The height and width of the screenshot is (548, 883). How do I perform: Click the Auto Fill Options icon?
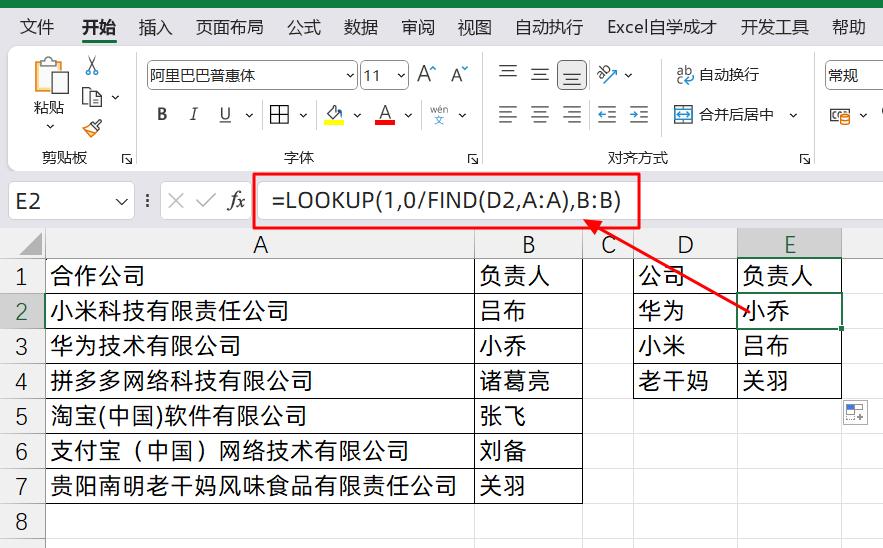coord(855,412)
